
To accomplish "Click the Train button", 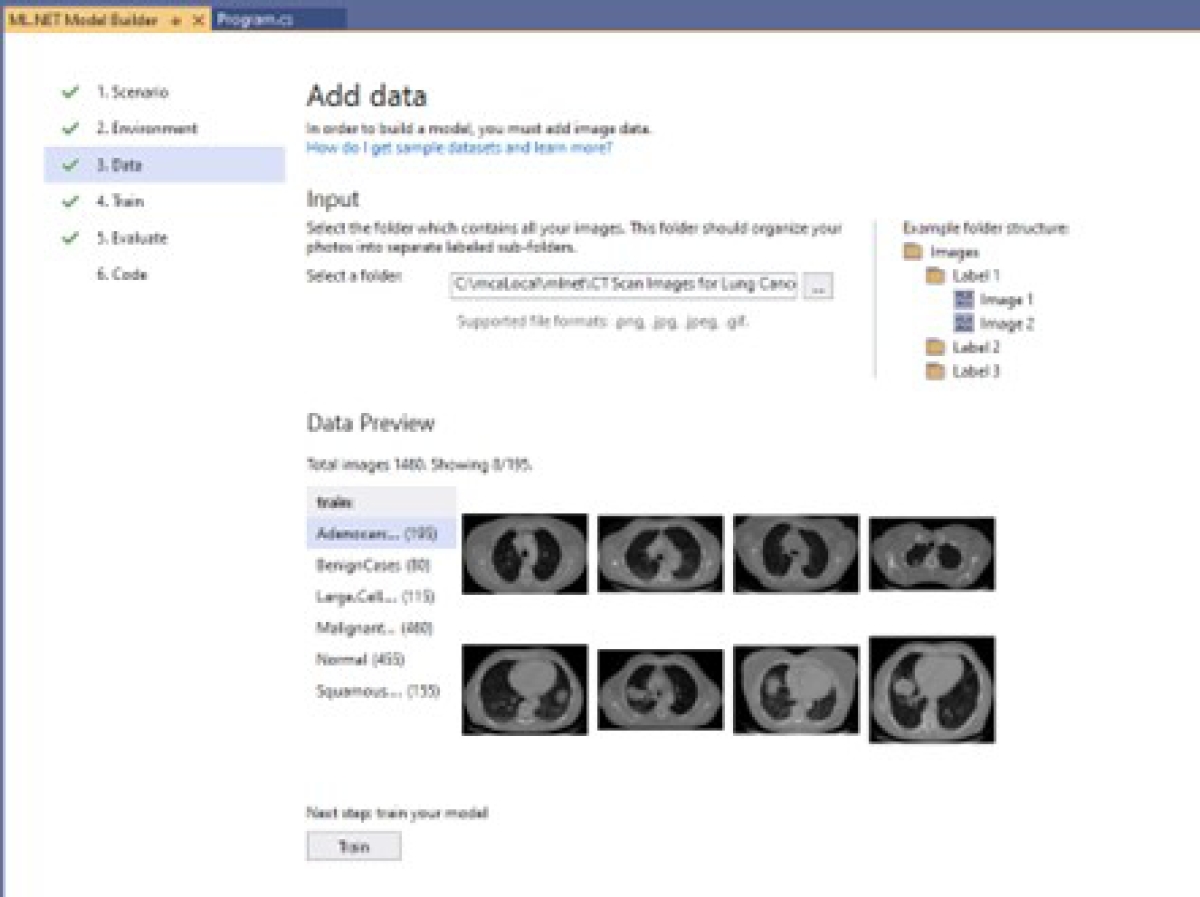I will click(353, 846).
